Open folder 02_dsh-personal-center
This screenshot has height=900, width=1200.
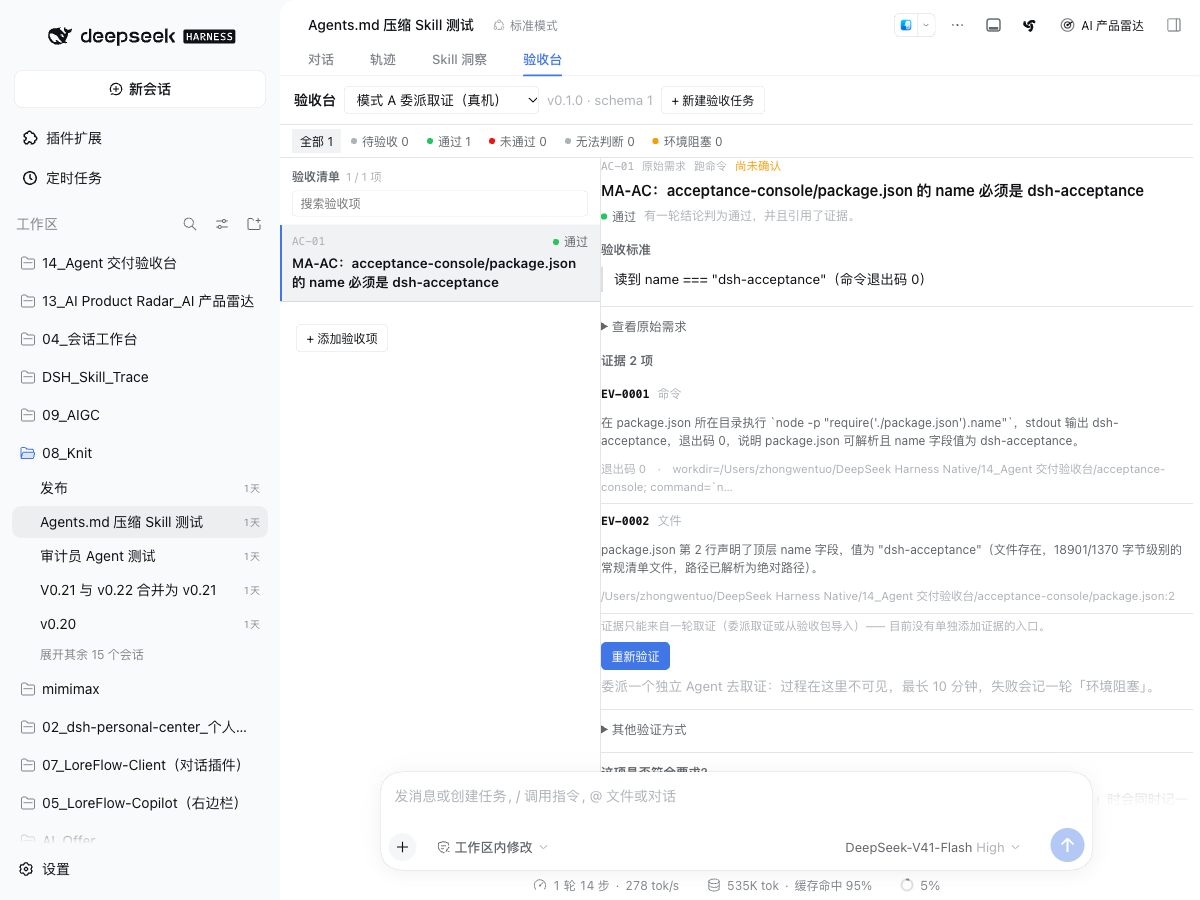pyautogui.click(x=140, y=727)
